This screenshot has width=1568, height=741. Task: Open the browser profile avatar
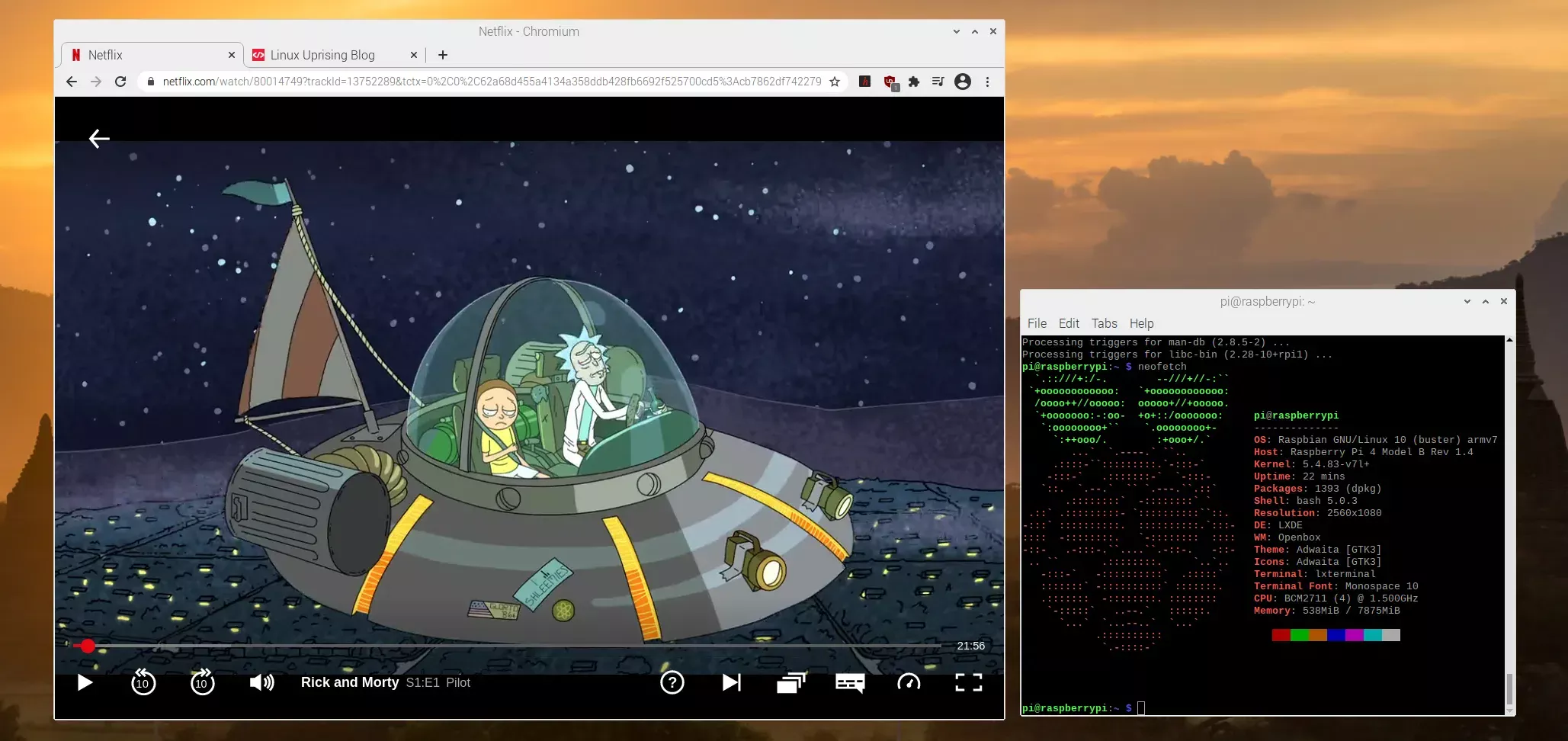pyautogui.click(x=963, y=81)
